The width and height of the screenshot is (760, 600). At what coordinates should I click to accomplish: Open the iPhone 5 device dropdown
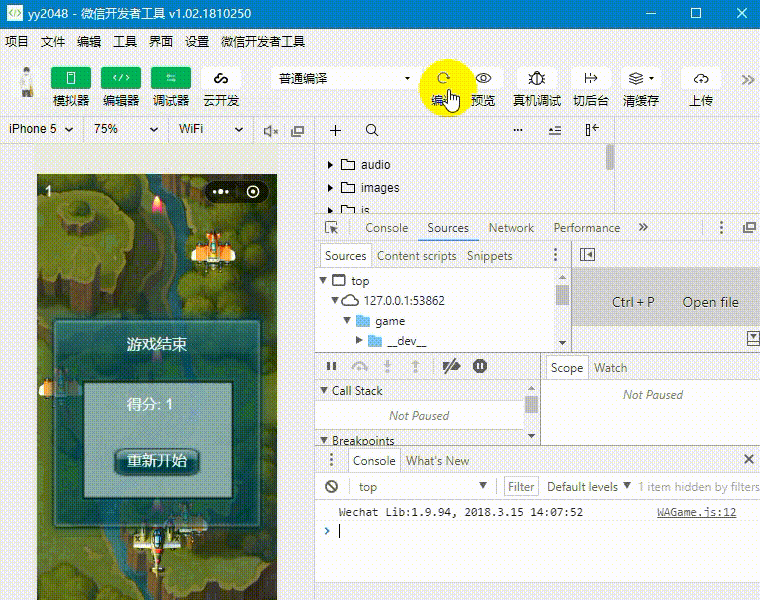coord(41,129)
